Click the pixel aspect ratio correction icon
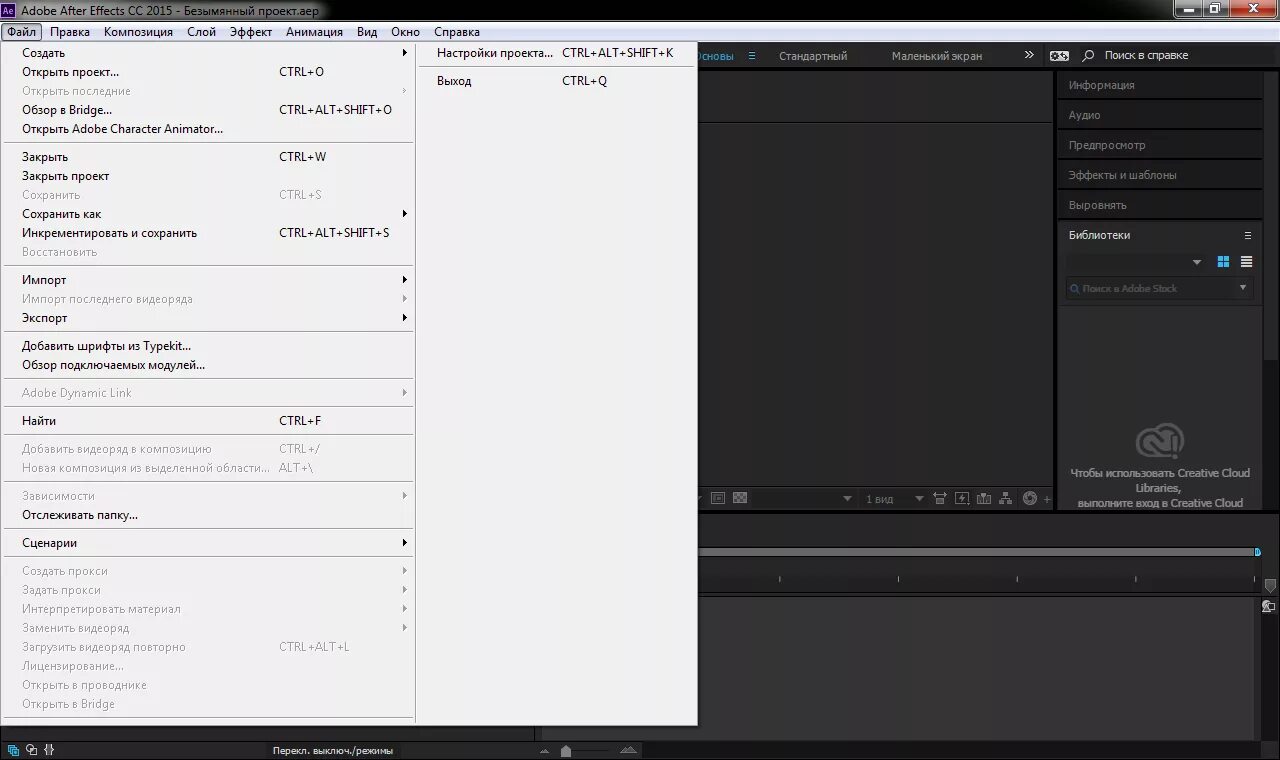 point(940,498)
